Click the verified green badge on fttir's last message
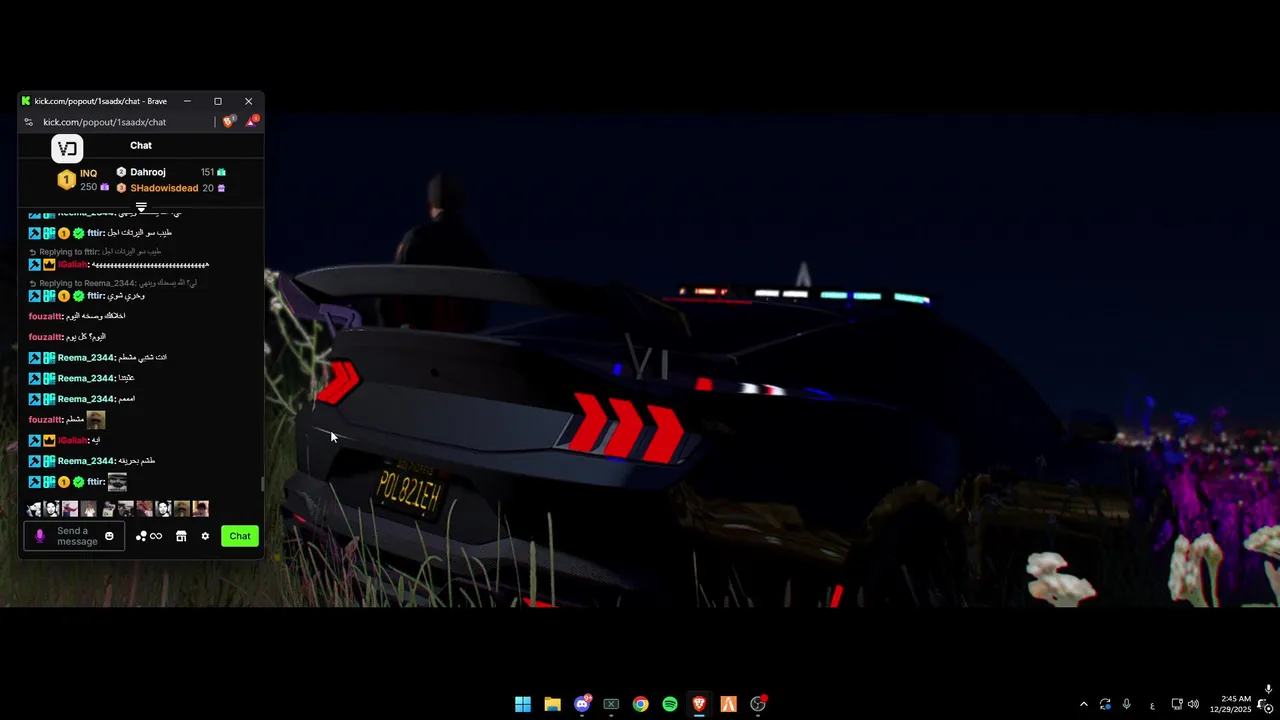Screen dimensions: 1280x720 coord(79,482)
